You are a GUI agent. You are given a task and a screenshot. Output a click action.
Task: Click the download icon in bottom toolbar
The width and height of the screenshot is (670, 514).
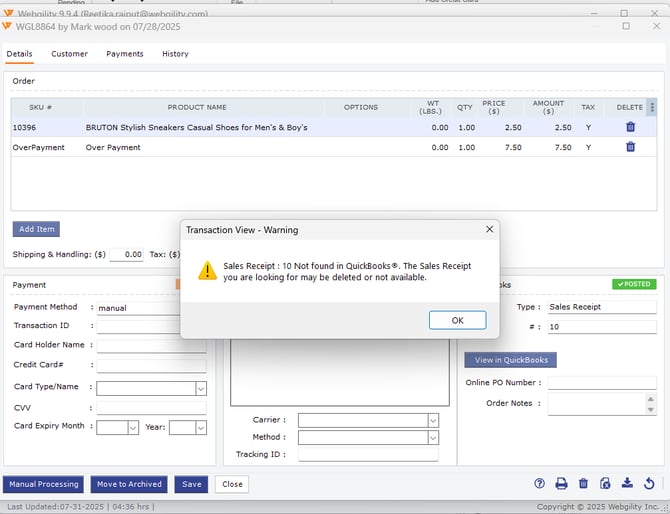click(627, 484)
